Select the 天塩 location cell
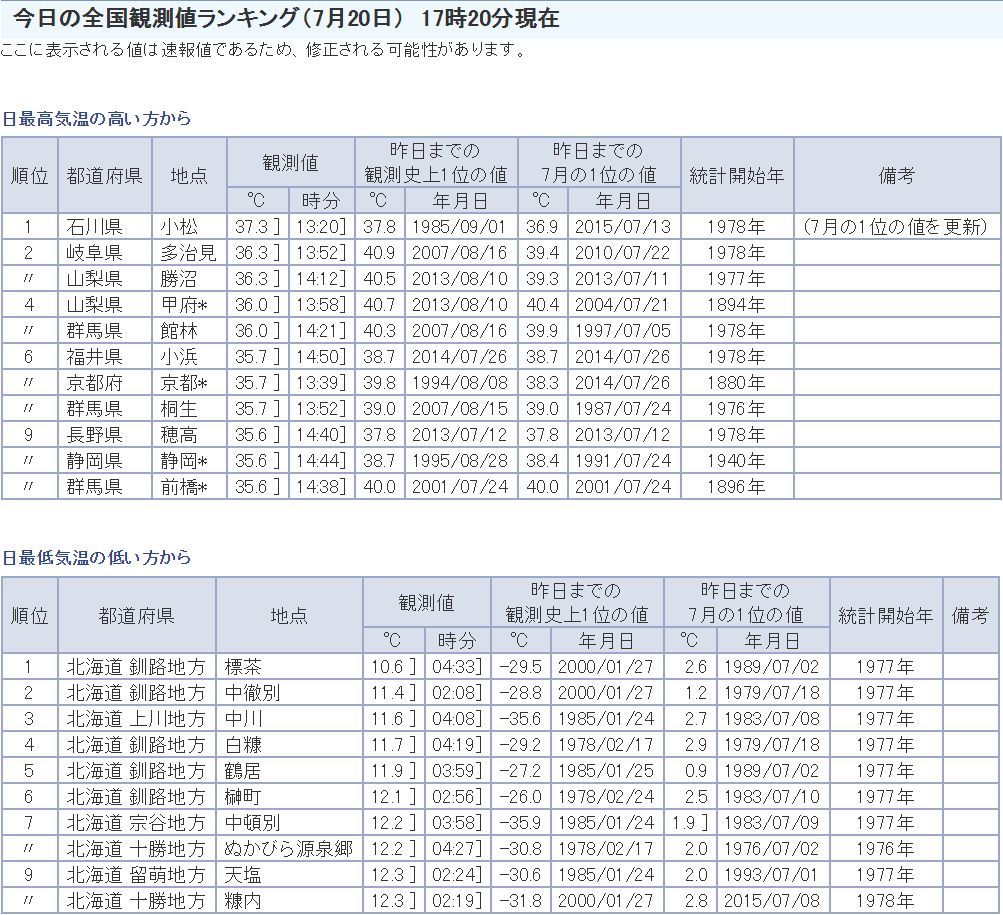The width and height of the screenshot is (1003, 915). 243,875
